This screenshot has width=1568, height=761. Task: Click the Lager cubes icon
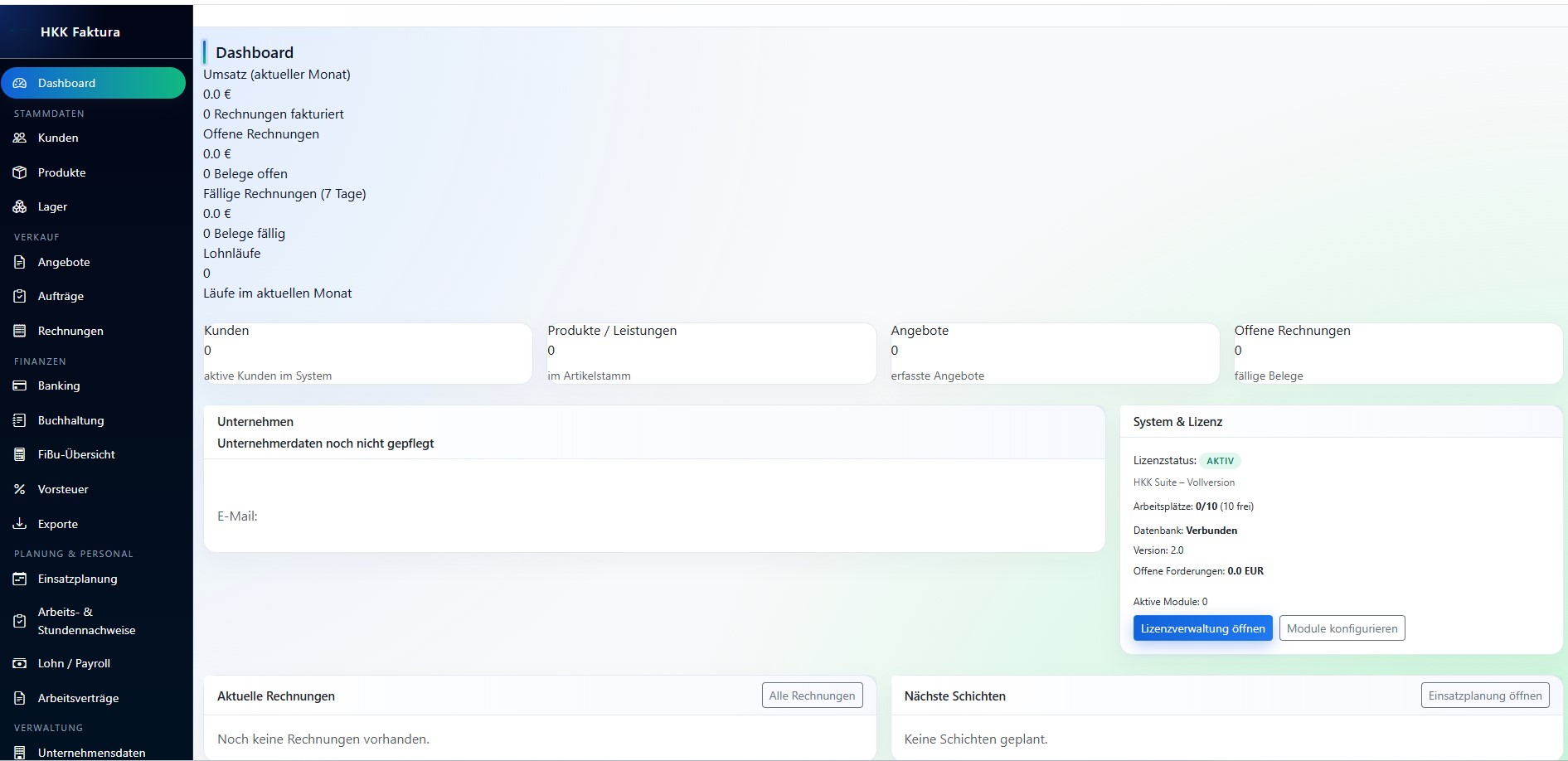pyautogui.click(x=20, y=206)
